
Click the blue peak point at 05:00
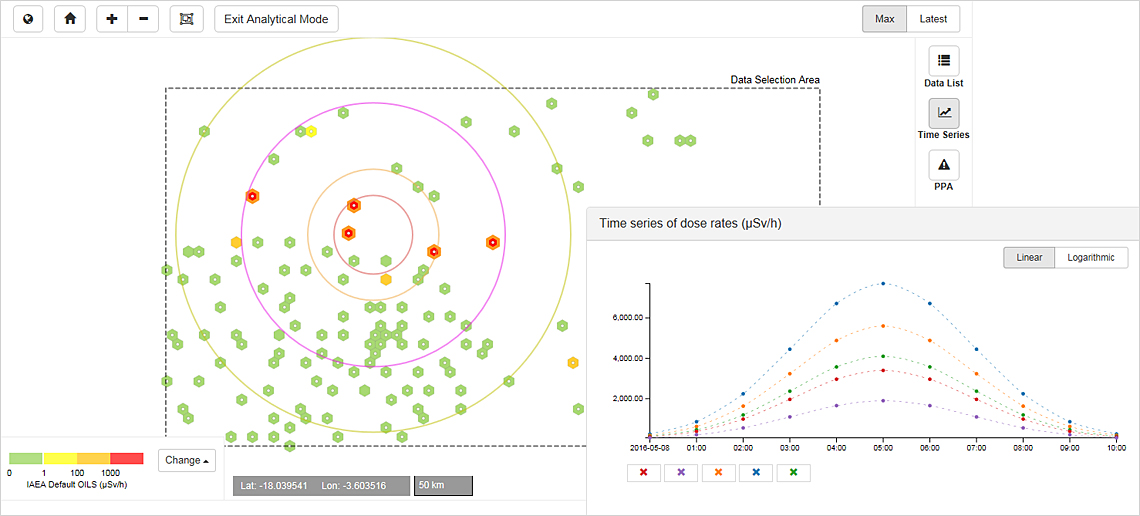[x=883, y=283]
